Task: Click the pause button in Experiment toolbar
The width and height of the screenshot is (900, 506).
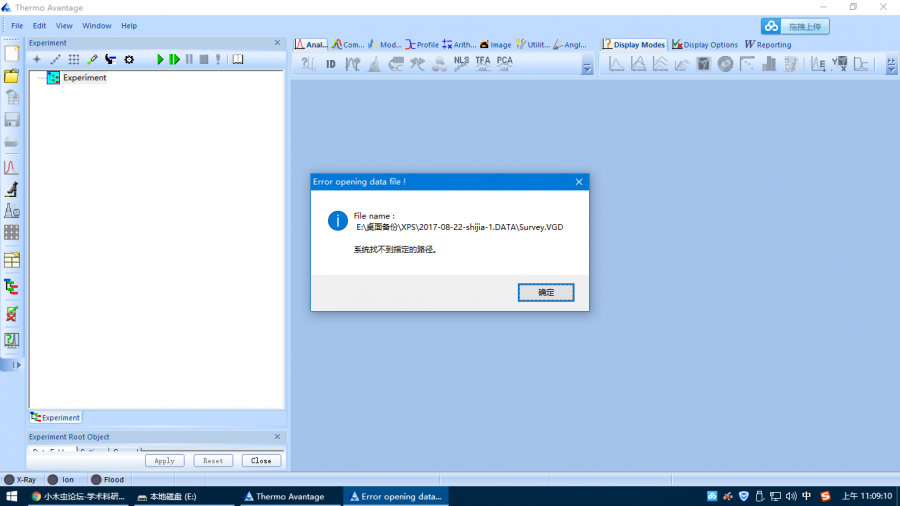Action: [x=189, y=59]
